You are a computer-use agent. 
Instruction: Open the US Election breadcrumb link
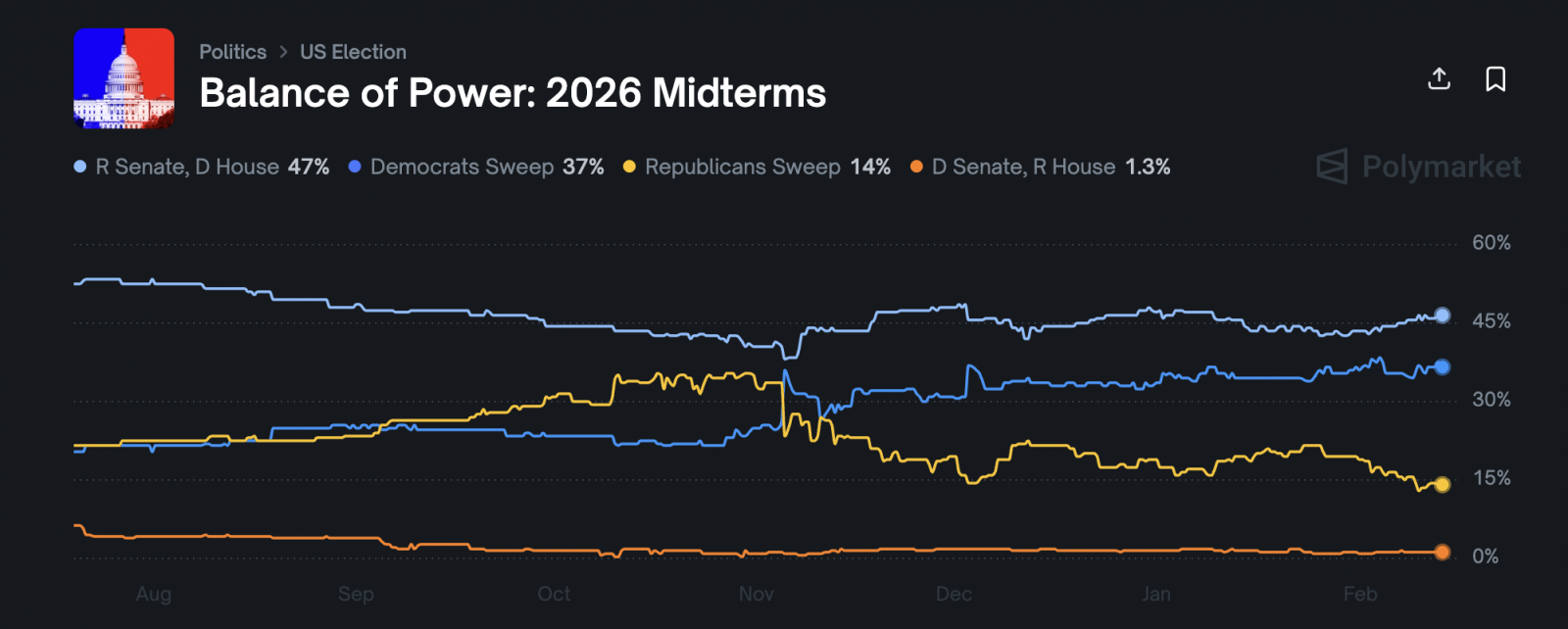point(353,52)
